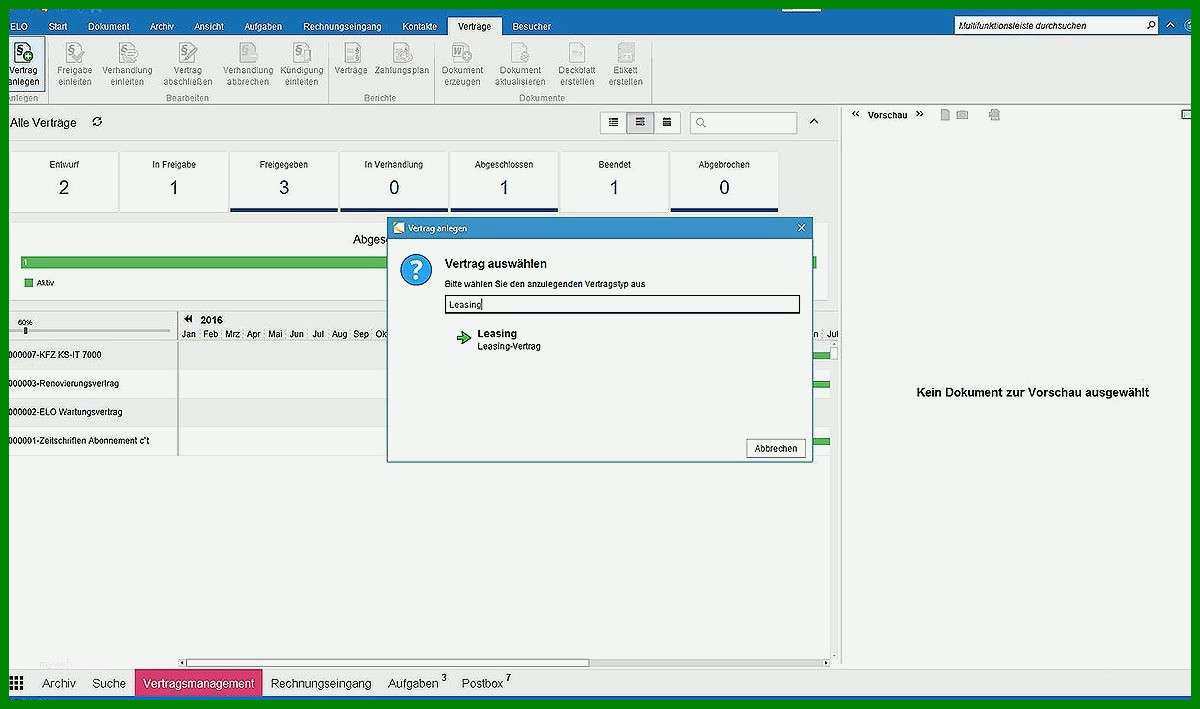The image size is (1200, 709).
Task: Select the Freigegeben status tile
Action: pos(284,181)
